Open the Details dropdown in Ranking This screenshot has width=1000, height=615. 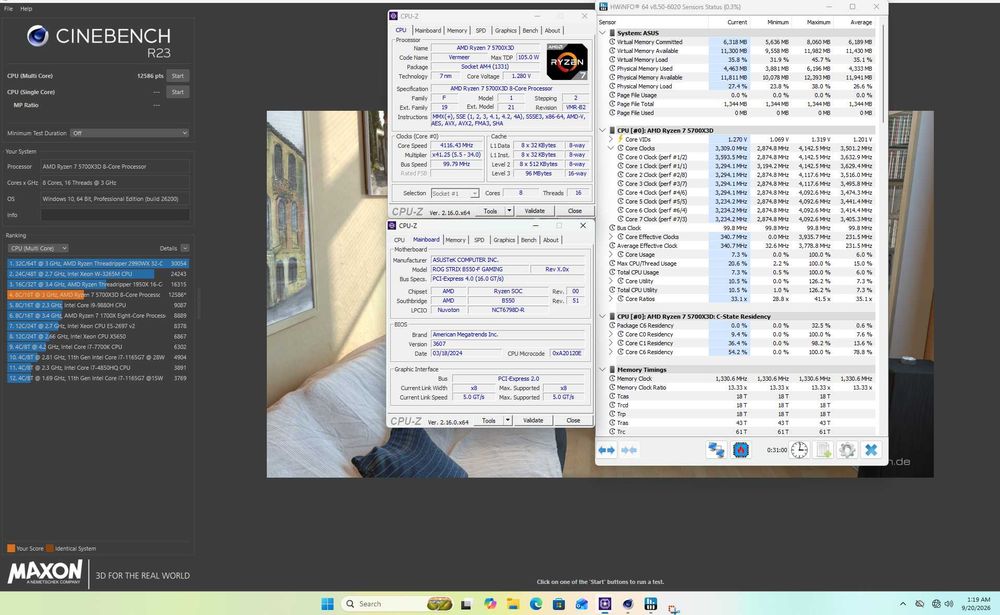point(185,248)
